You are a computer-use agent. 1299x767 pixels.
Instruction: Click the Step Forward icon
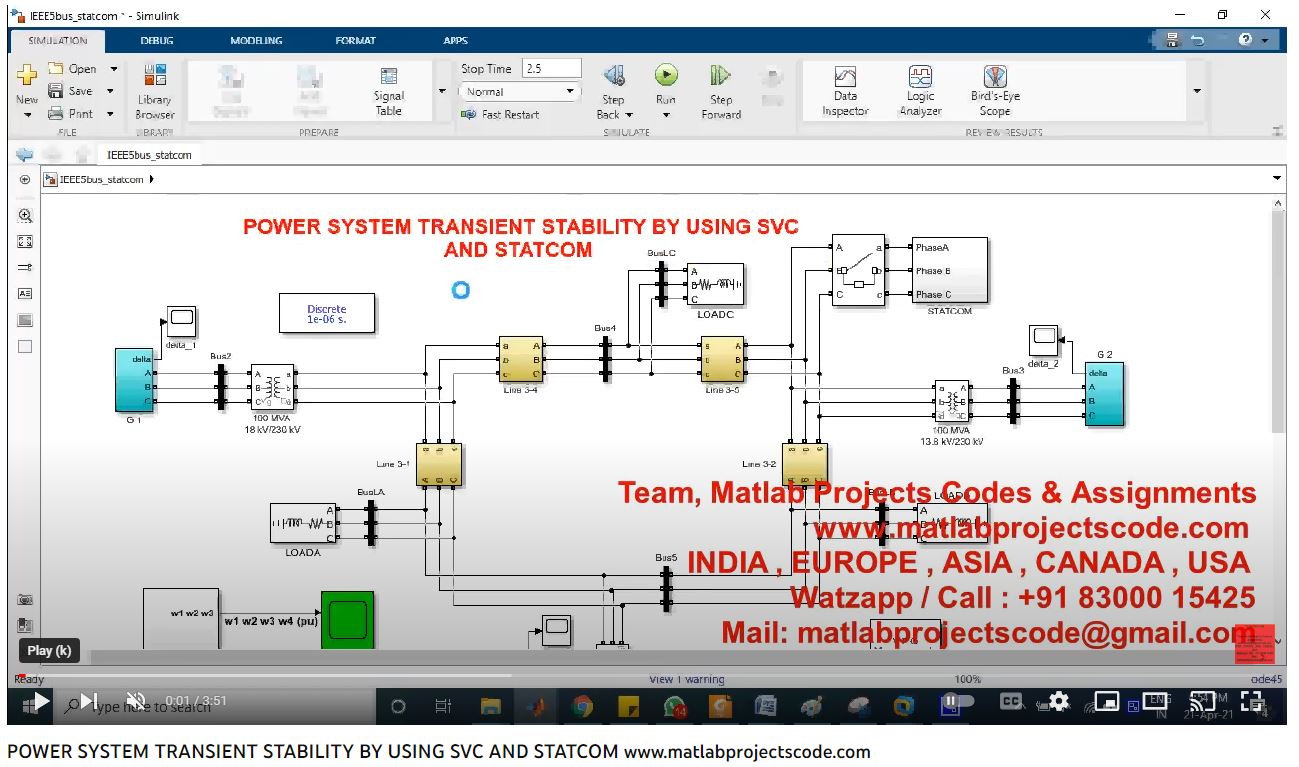721,77
